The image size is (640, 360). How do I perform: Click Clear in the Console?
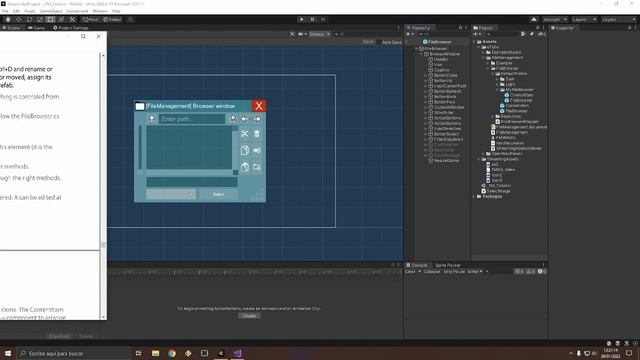410,271
